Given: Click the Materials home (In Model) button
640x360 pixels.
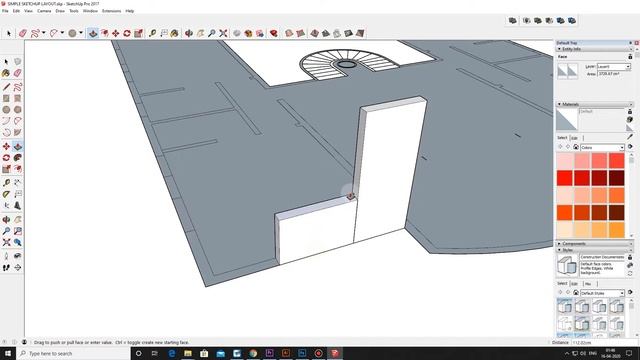Looking at the screenshot, I should tap(576, 147).
